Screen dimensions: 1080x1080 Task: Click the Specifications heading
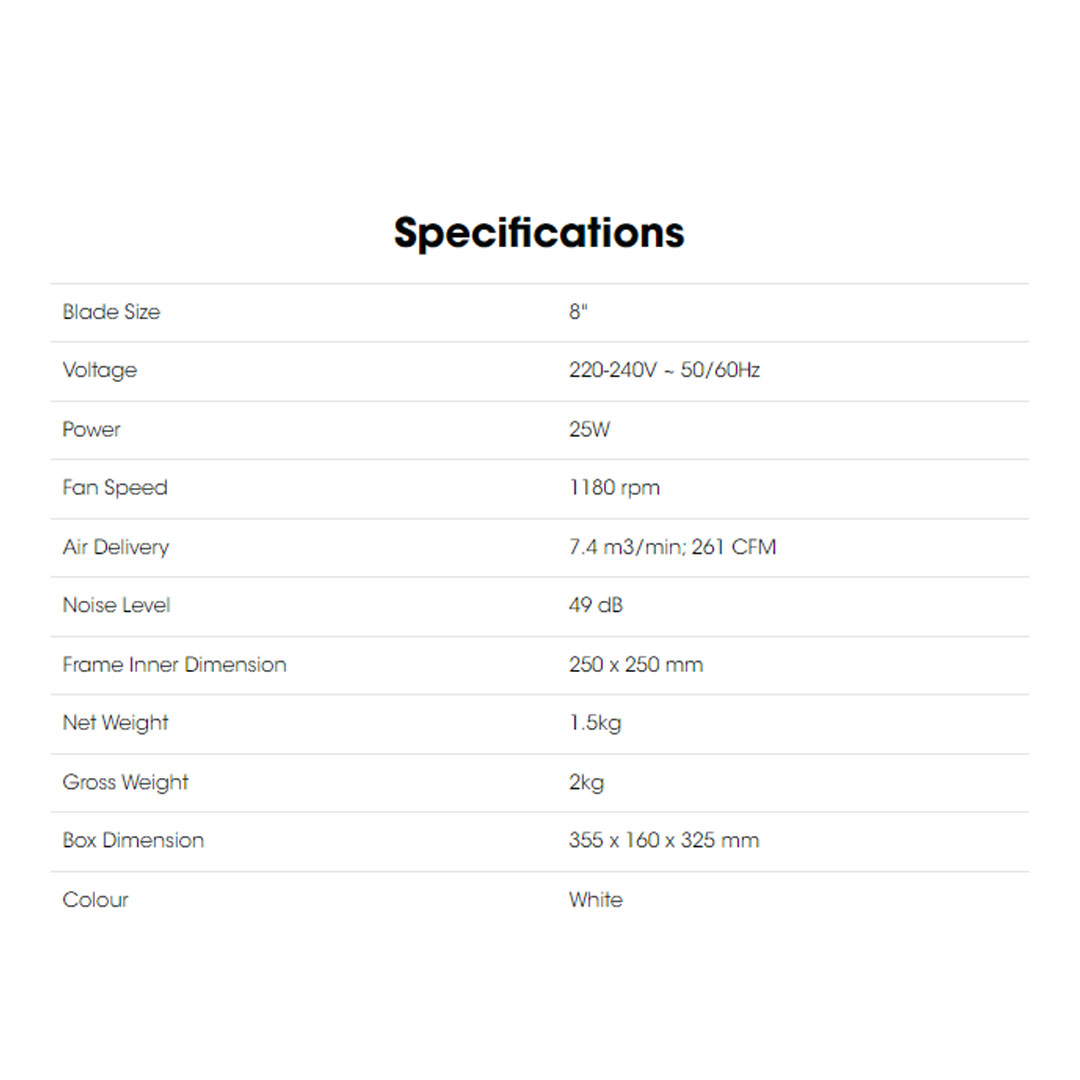(539, 233)
